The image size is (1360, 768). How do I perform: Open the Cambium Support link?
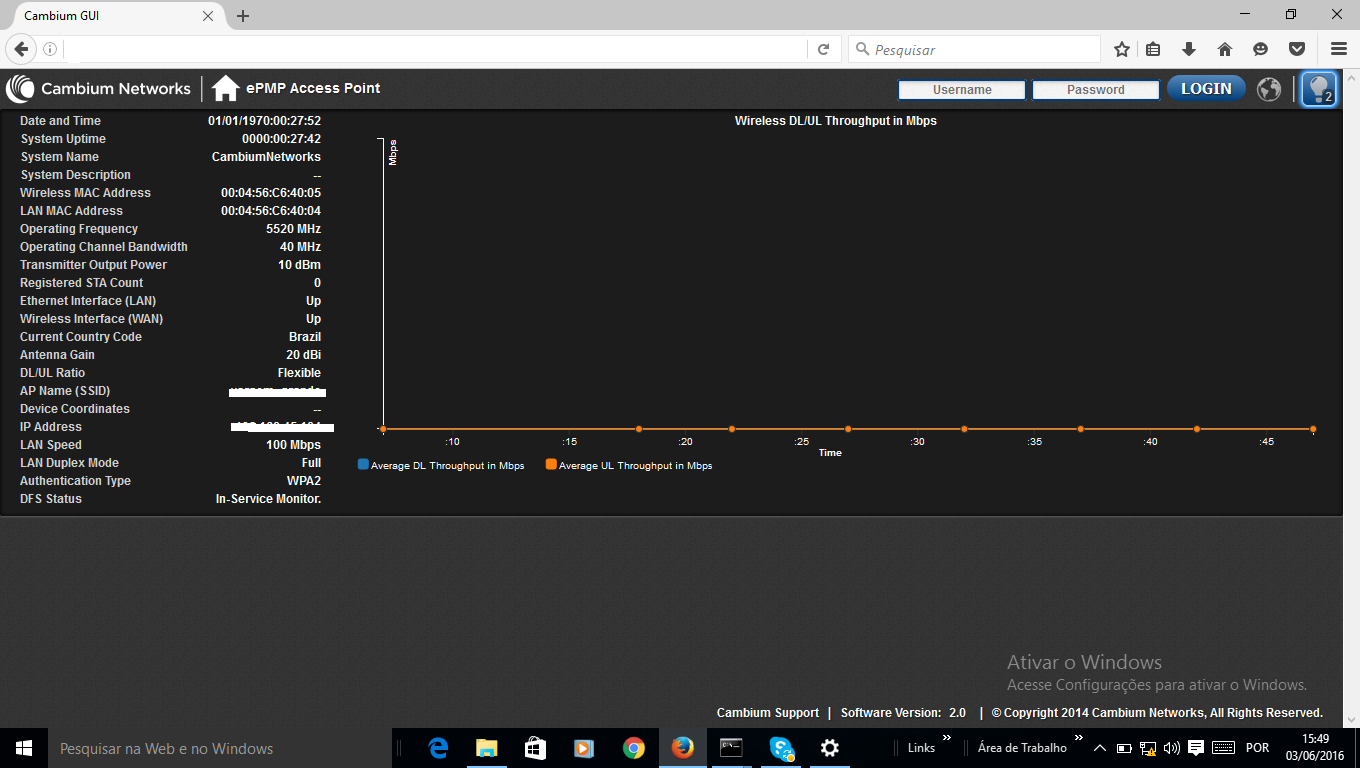tap(768, 713)
